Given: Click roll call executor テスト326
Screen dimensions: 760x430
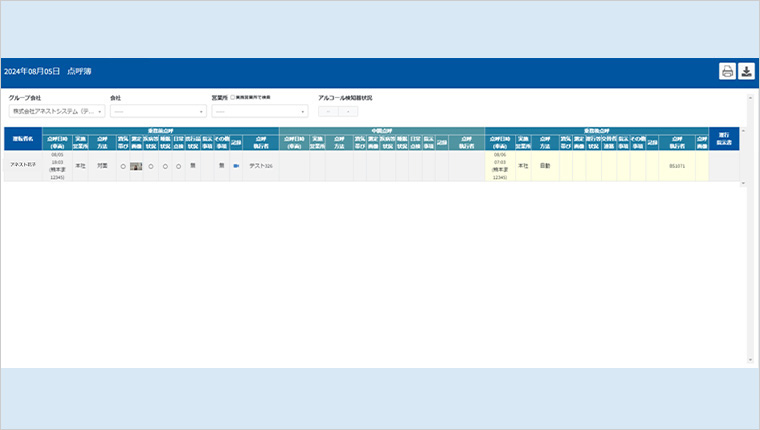Looking at the screenshot, I should coord(261,166).
